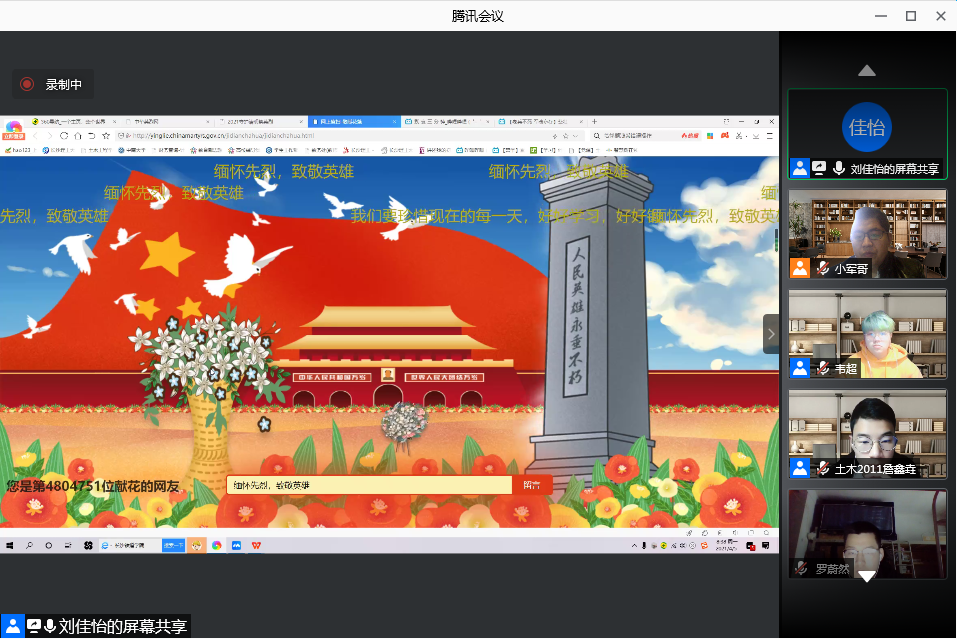Open 小军哥 video thumbnail
Screen dimensions: 957x639
coord(867,228)
